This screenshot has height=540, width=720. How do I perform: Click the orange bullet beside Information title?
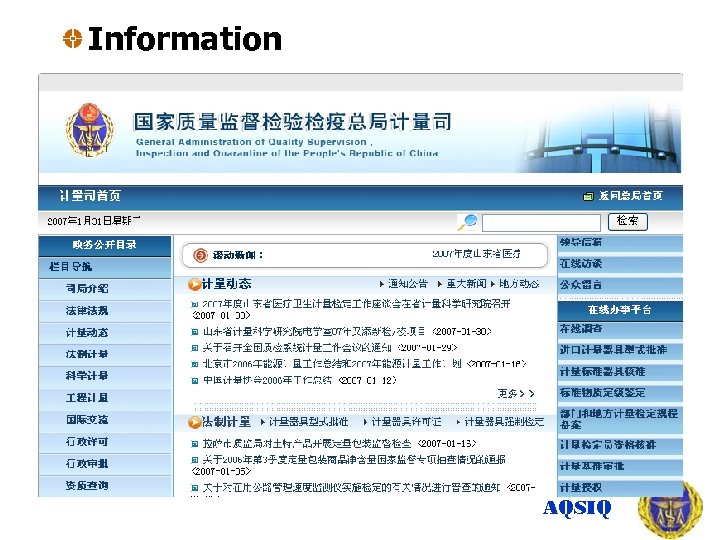coord(73,38)
